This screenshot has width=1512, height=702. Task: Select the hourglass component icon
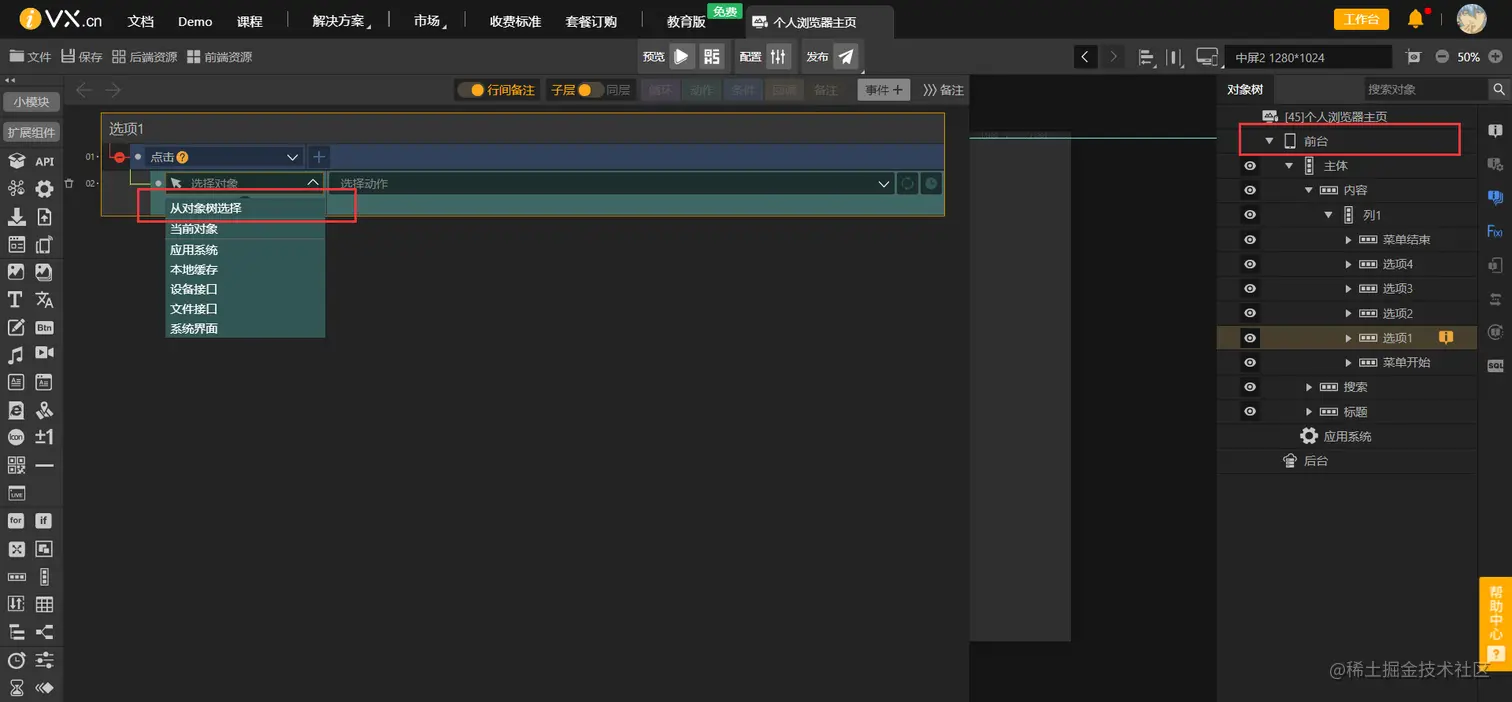(16, 687)
